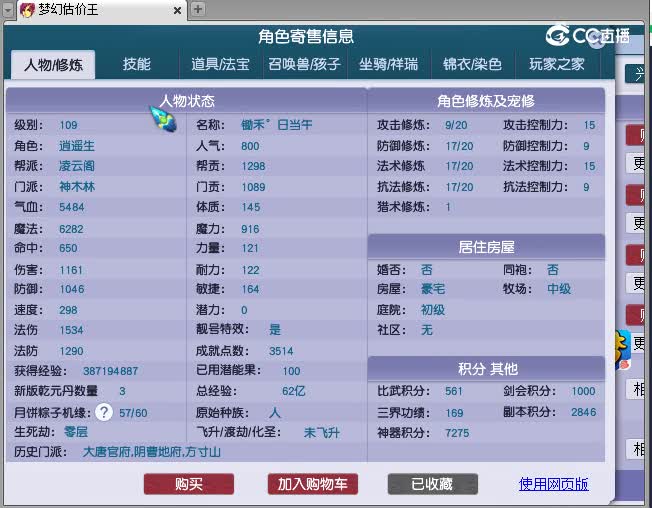Click the 法伤 value 1534
The width and height of the screenshot is (652, 508).
(72, 330)
